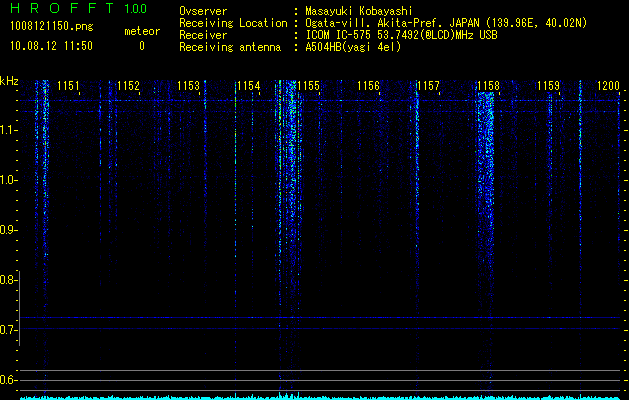Click the HROFFT 1.0.0 title text
This screenshot has width=629, height=400.
point(78,8)
